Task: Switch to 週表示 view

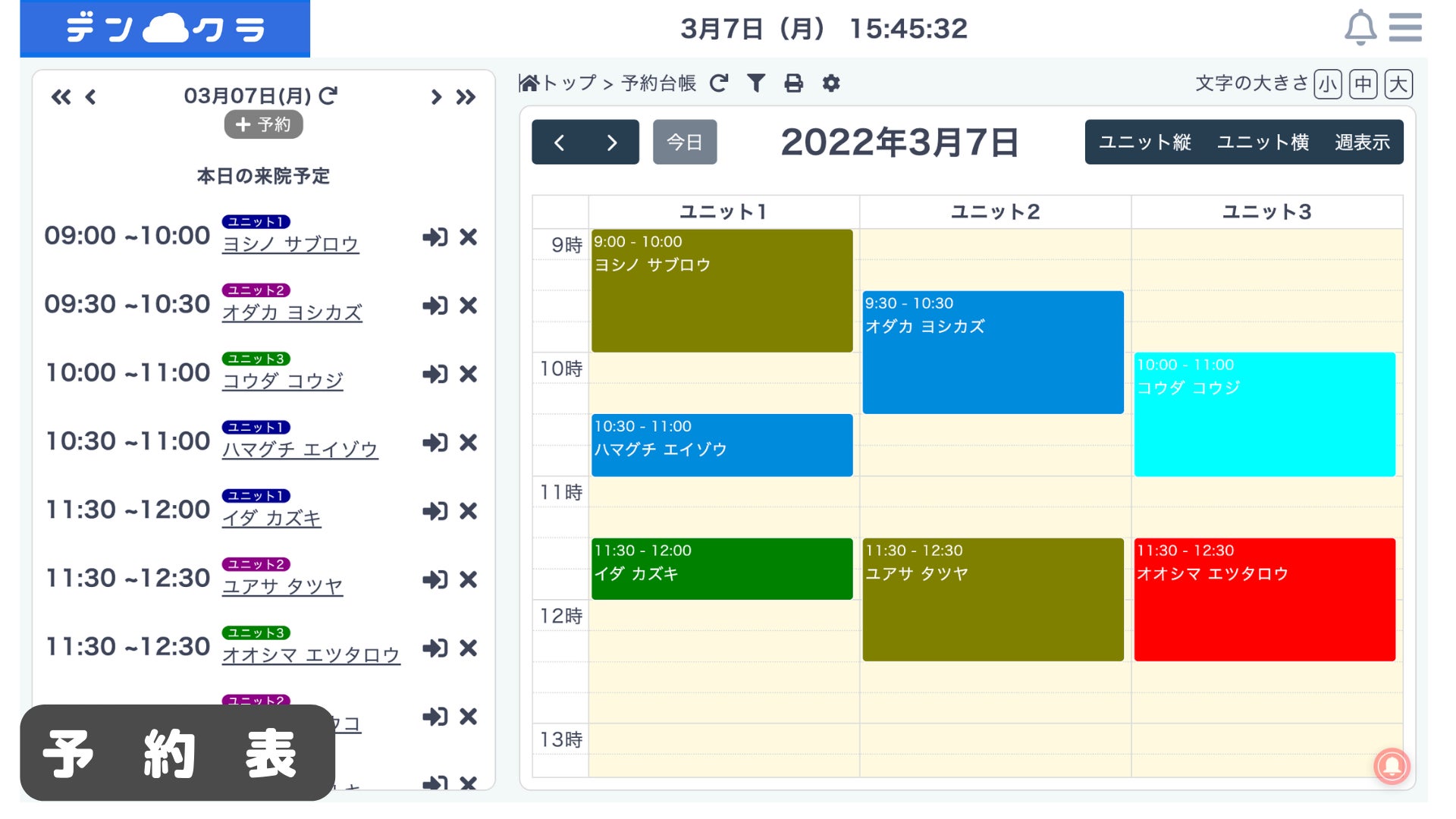Action: (1362, 143)
